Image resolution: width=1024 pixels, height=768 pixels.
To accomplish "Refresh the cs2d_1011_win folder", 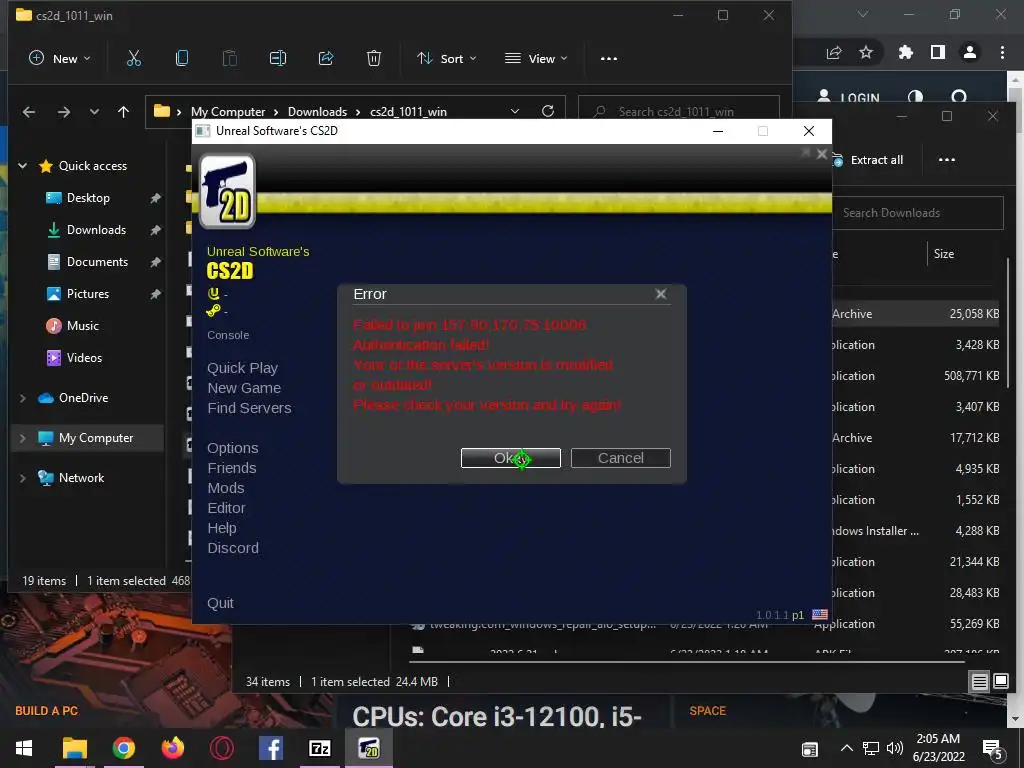I will coord(548,111).
